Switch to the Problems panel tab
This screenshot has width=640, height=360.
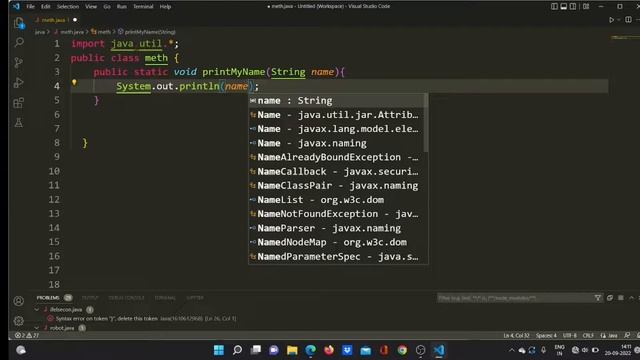[54, 298]
